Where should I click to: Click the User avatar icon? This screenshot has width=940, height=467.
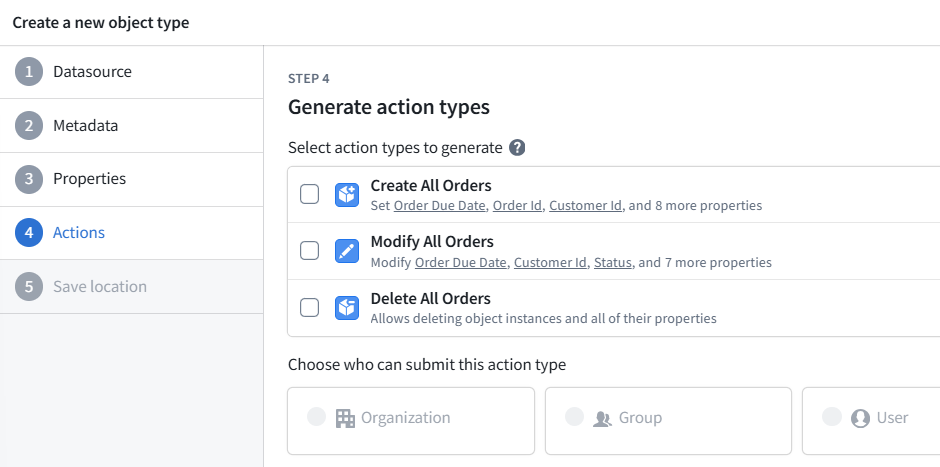pyautogui.click(x=860, y=418)
